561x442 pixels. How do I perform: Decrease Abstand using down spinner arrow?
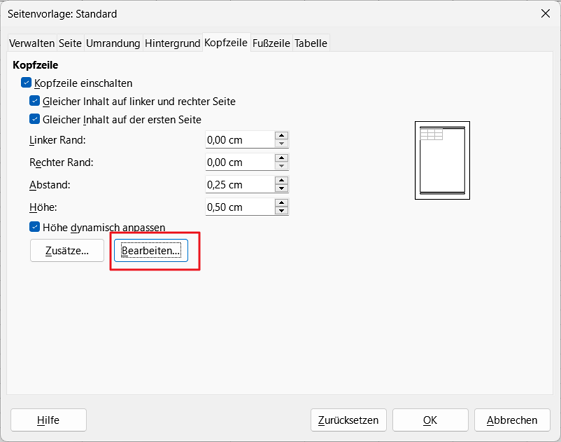tap(282, 188)
